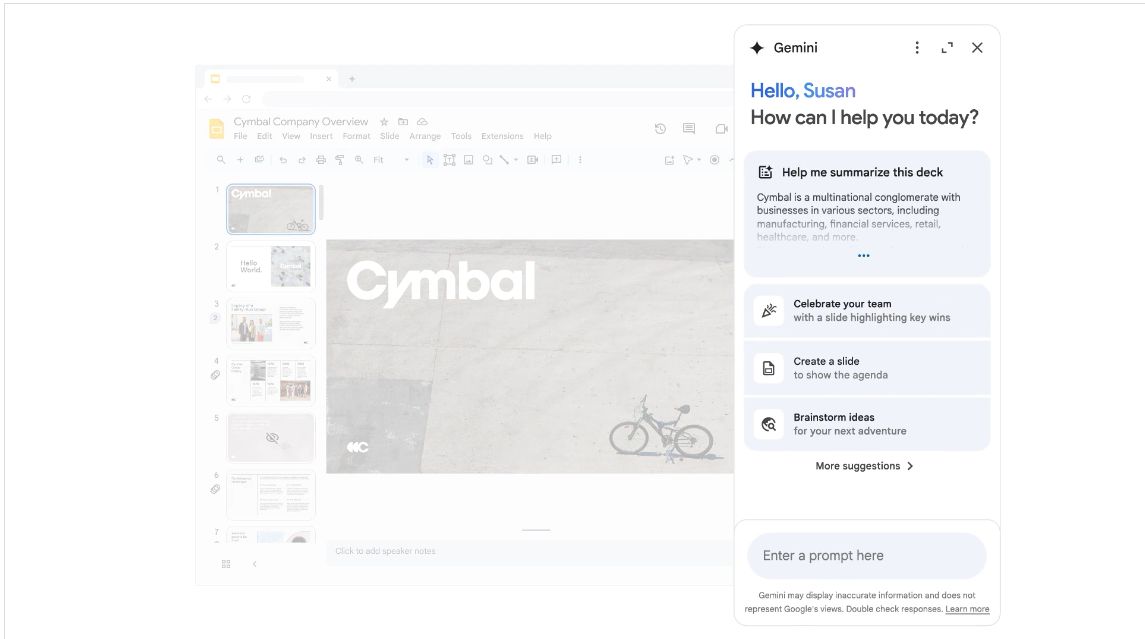This screenshot has height=639, width=1145.
Task: Click to add speaker notes
Action: point(386,551)
